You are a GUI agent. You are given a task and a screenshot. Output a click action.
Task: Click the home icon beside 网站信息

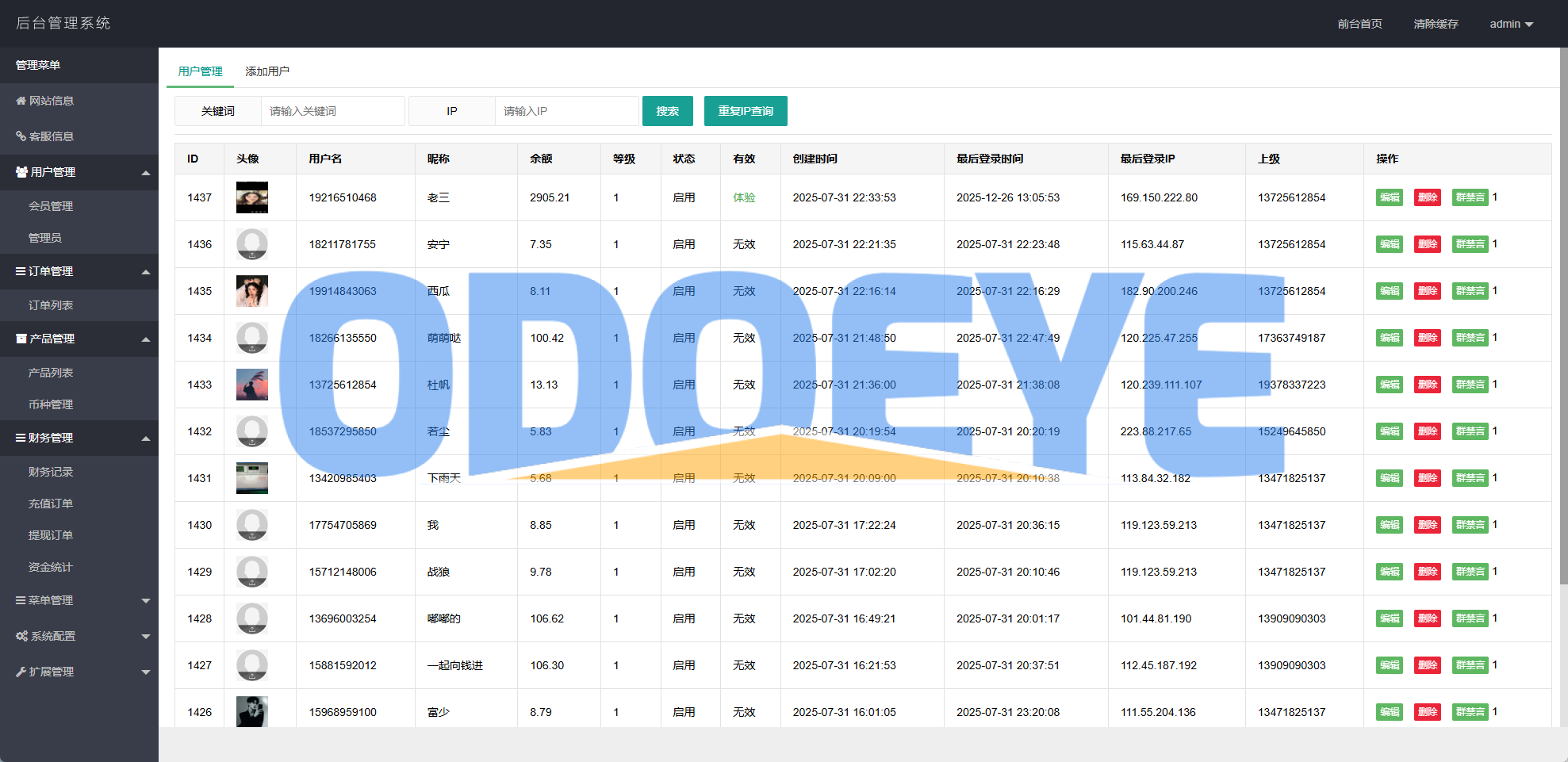pyautogui.click(x=21, y=101)
